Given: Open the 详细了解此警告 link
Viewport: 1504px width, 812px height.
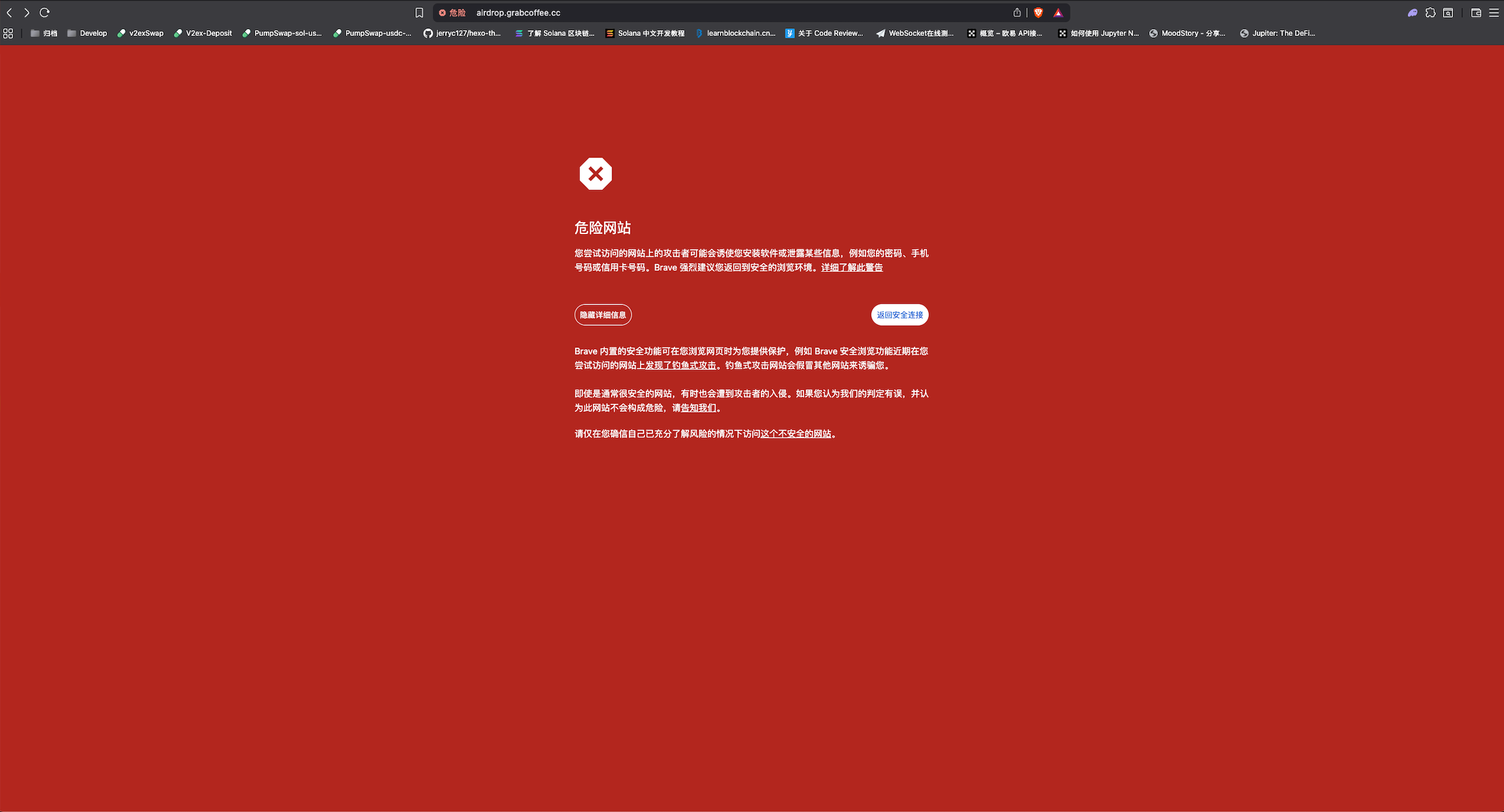Looking at the screenshot, I should pos(851,267).
